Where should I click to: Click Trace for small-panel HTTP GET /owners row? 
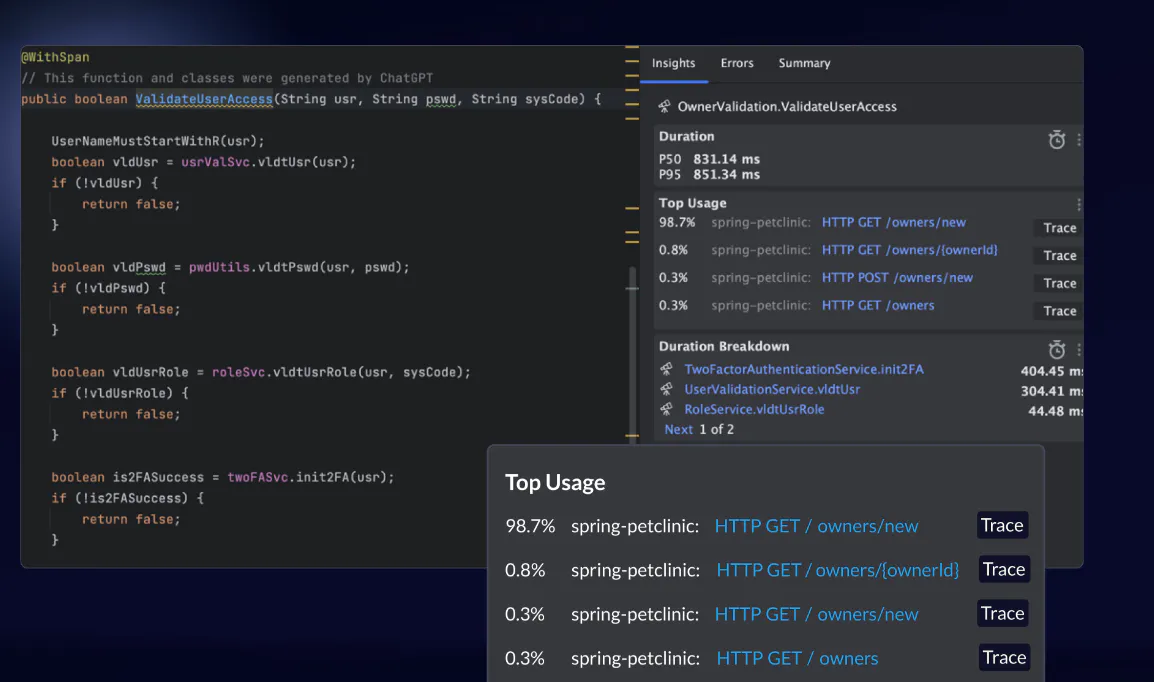[x=1060, y=311]
